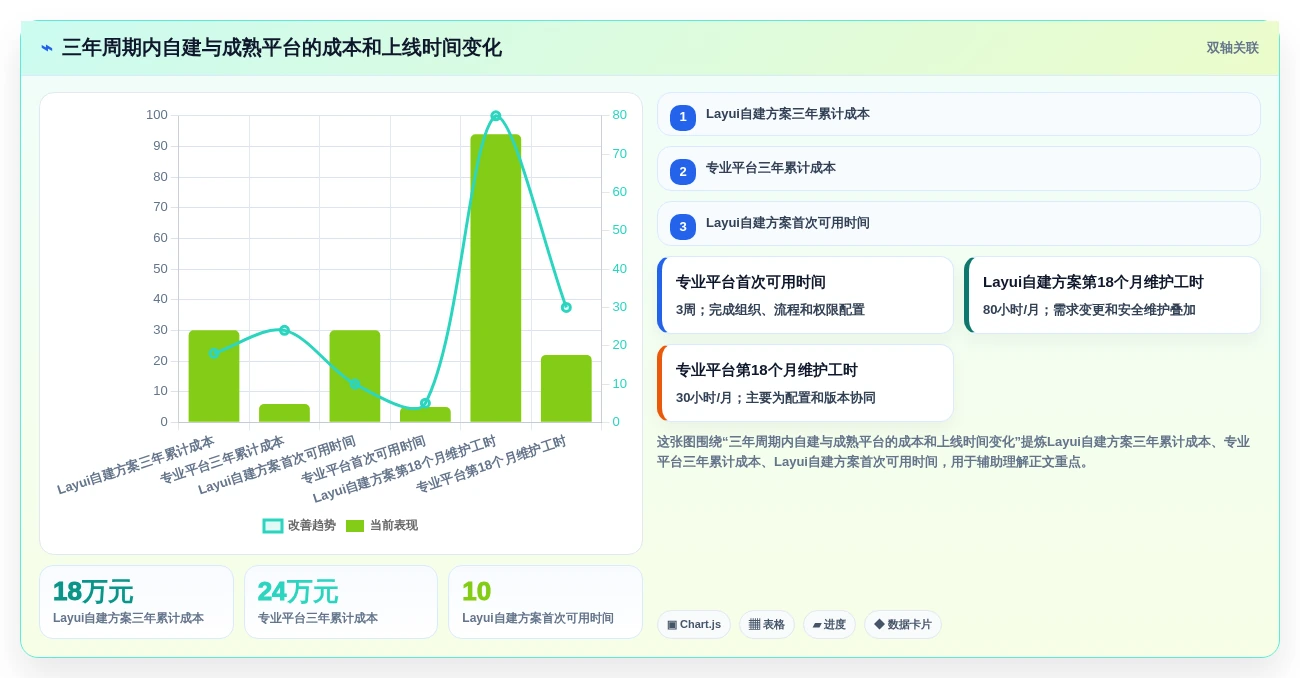Click the summary paragraph below the cards
Screen dimensions: 1300x678
pos(955,452)
